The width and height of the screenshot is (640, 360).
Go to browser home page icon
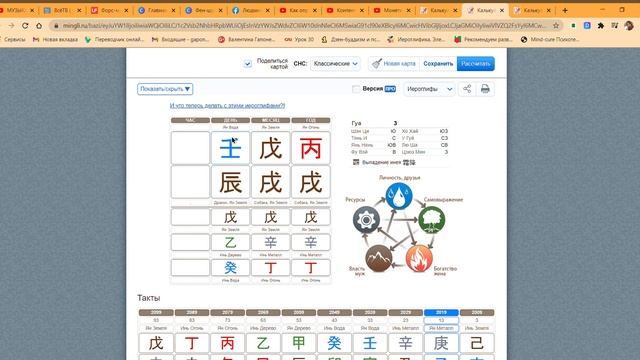point(39,26)
